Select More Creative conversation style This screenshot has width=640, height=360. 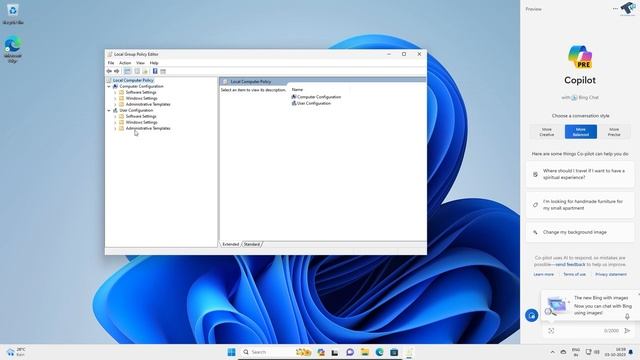point(547,132)
